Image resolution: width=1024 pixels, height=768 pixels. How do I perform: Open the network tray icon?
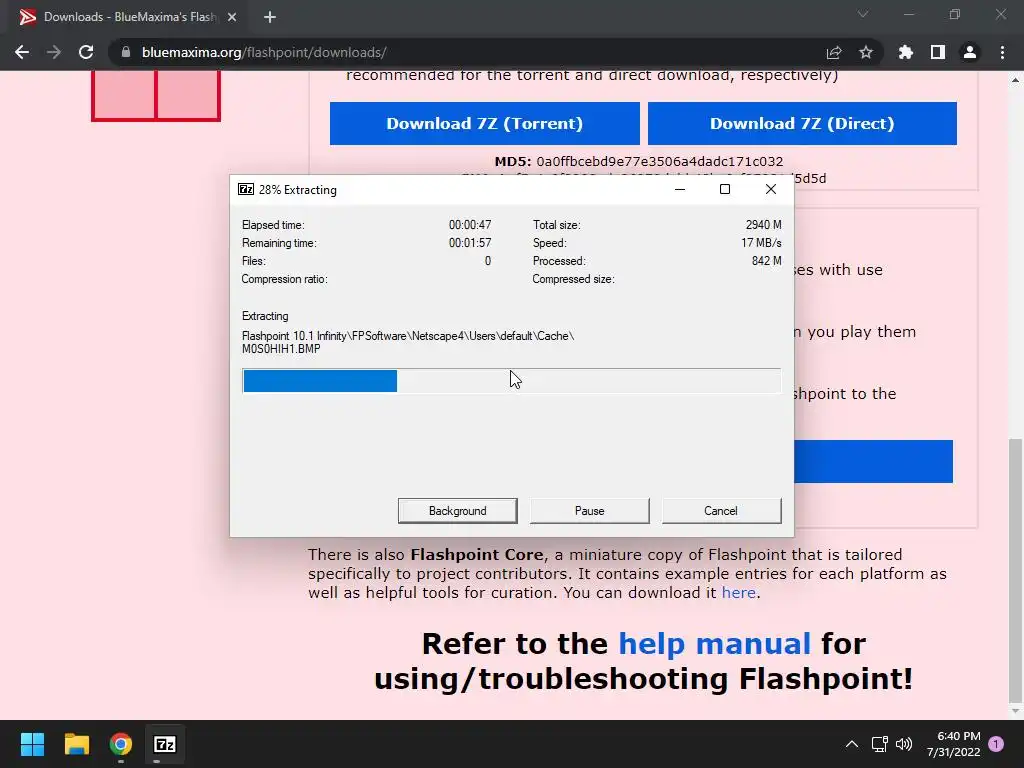click(880, 744)
